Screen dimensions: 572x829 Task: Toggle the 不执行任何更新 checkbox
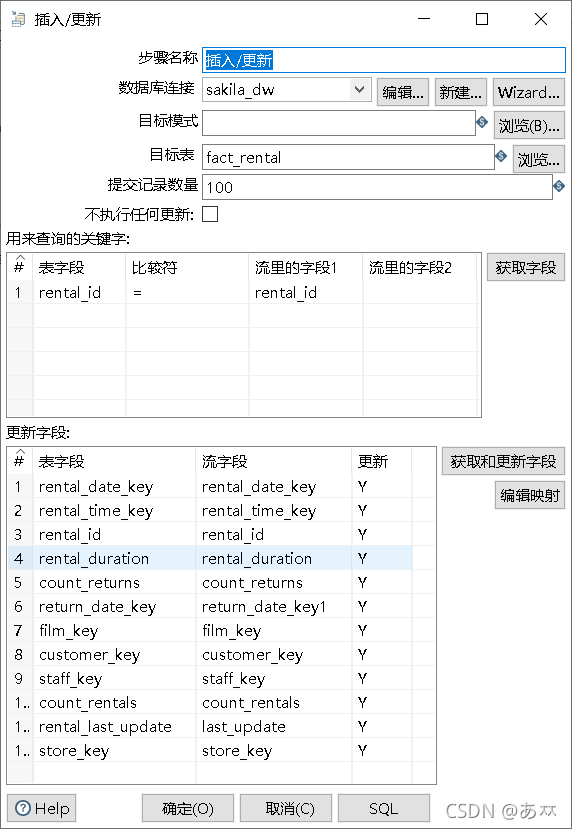pyautogui.click(x=210, y=214)
